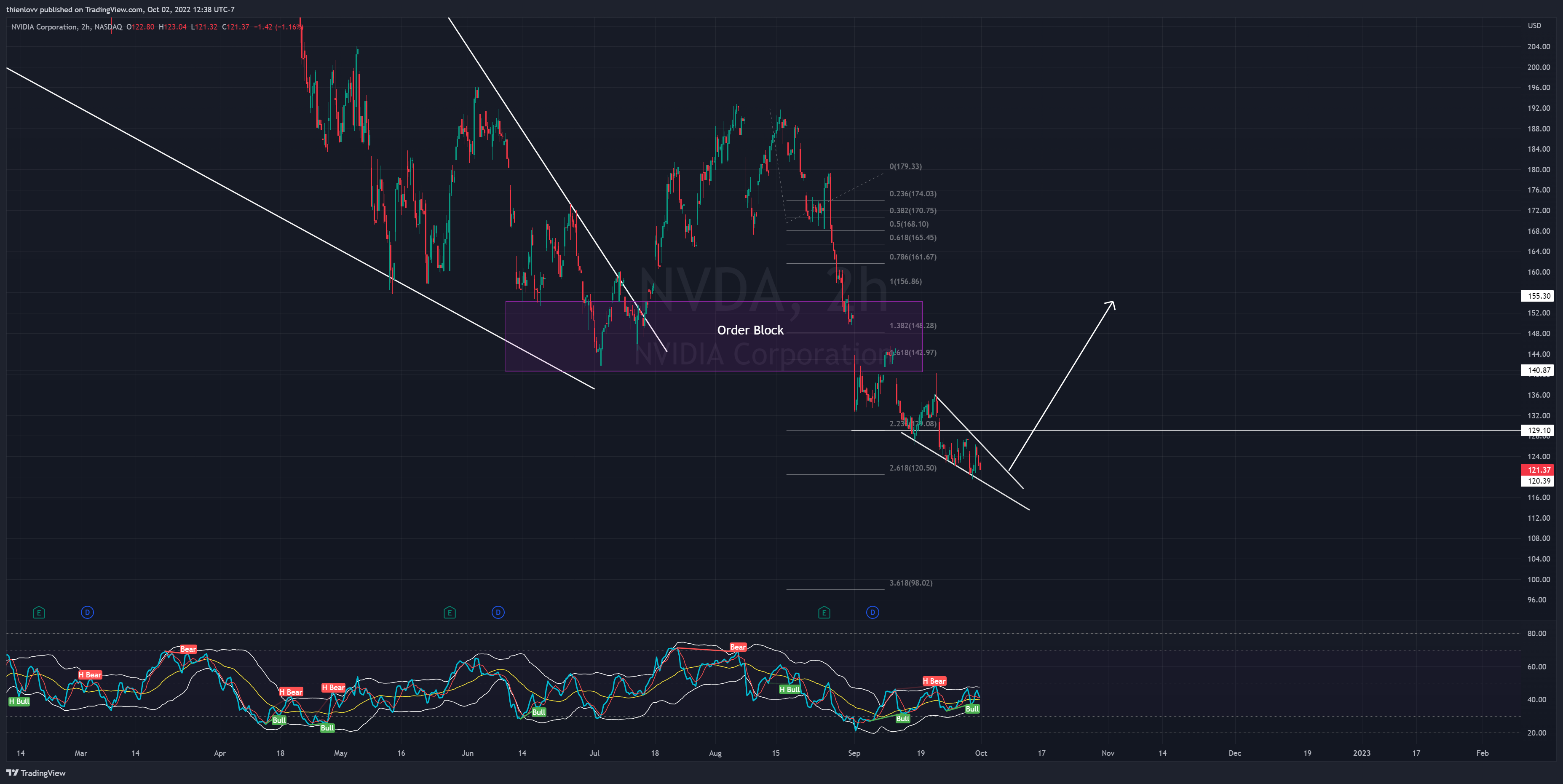The width and height of the screenshot is (1563, 784).
Task: Click the Fib level 2.618(120.50) label
Action: [913, 468]
